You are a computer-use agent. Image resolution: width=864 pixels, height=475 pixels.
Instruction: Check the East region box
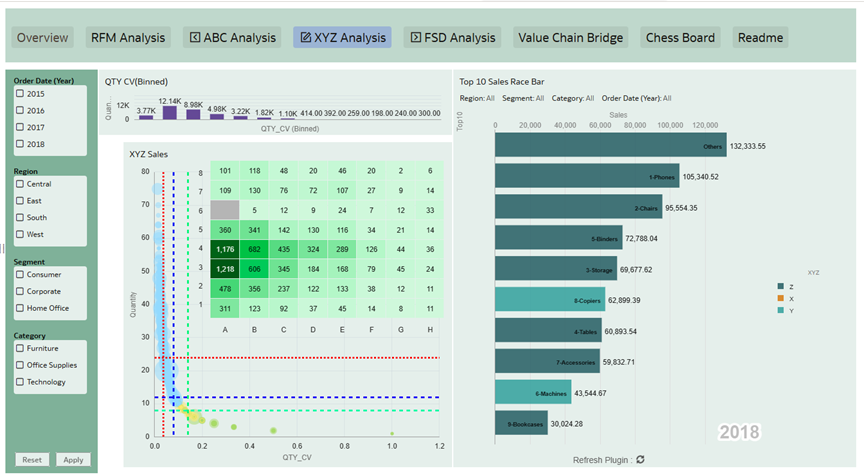(20, 201)
